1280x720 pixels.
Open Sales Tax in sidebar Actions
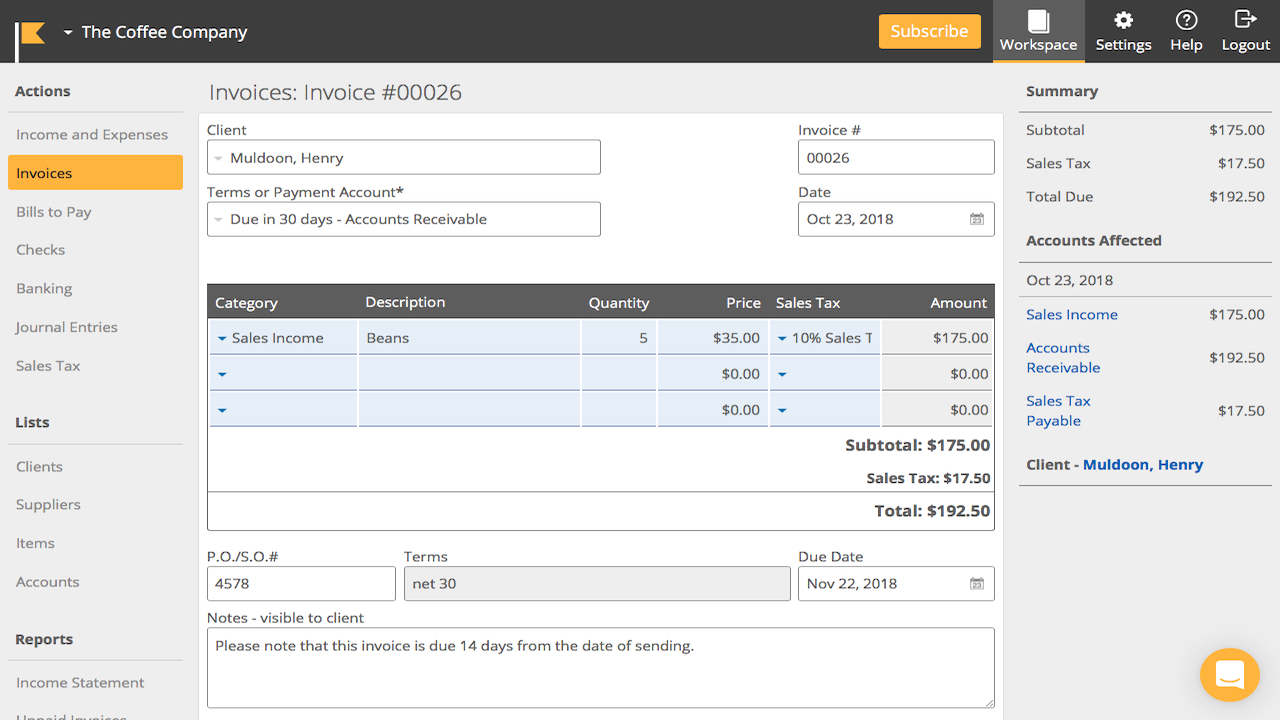(x=48, y=366)
